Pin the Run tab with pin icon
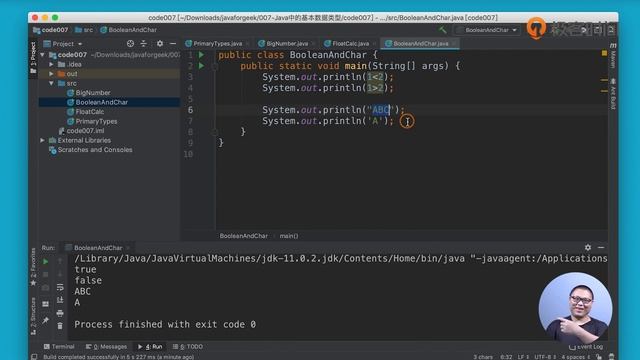640x360 pixels. point(45,320)
